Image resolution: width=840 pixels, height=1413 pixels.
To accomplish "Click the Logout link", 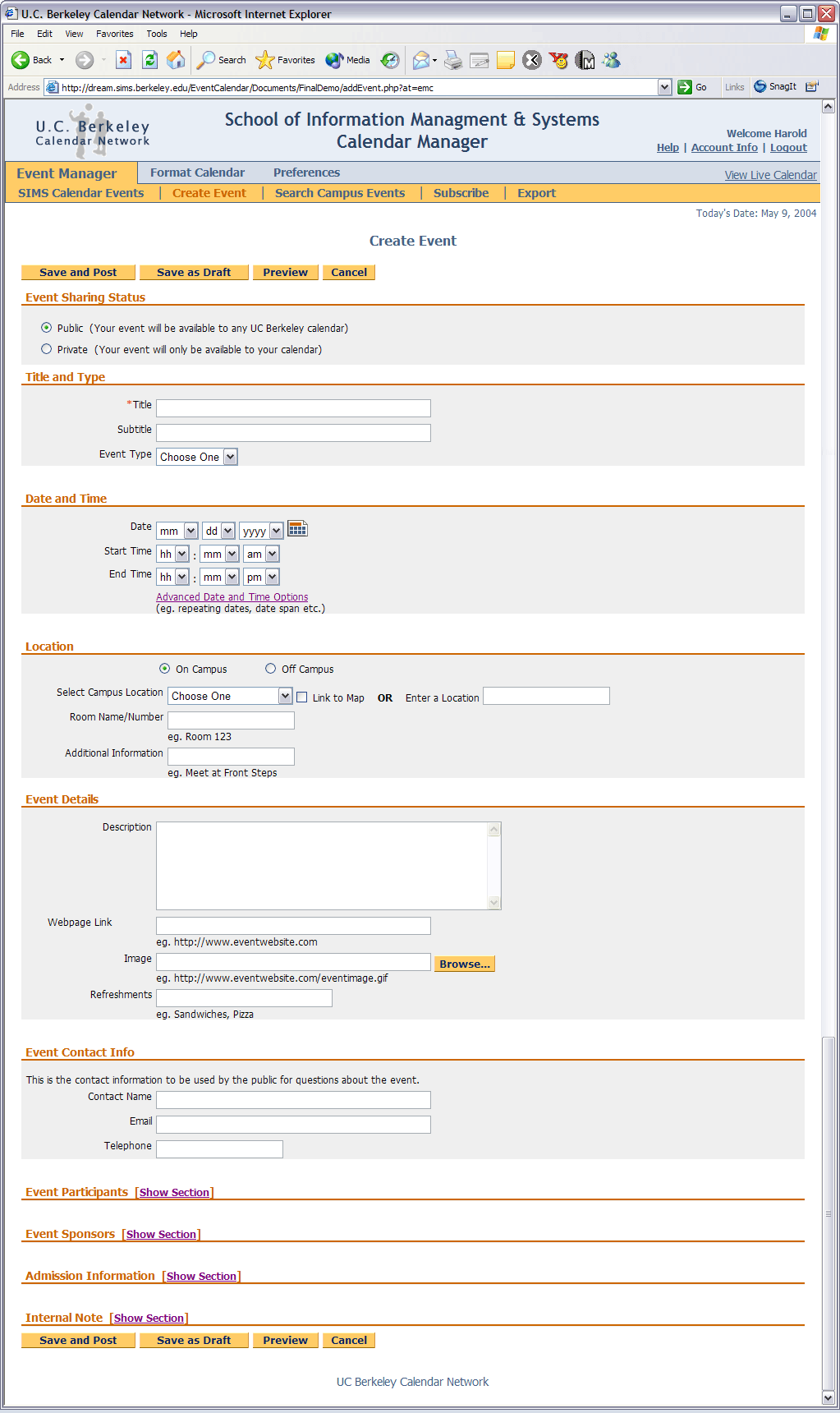I will coord(788,148).
